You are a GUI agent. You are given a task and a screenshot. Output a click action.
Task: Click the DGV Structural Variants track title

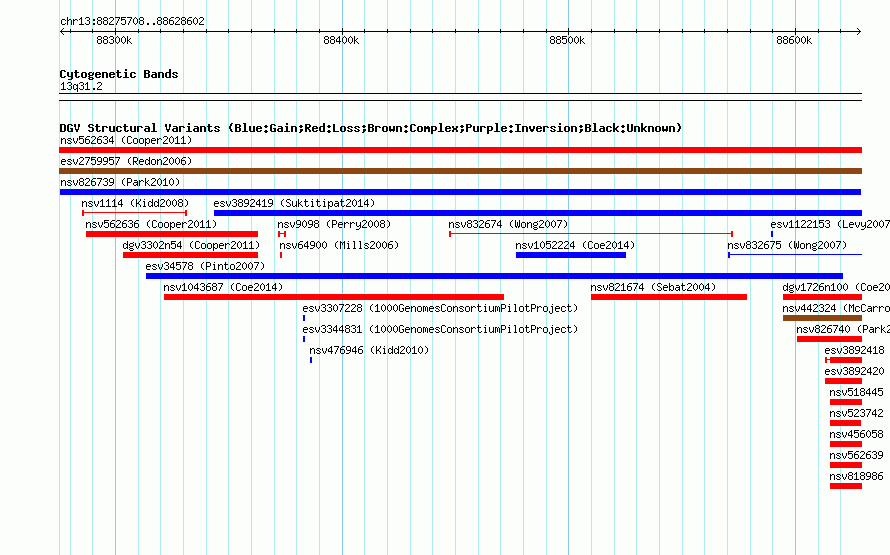370,128
